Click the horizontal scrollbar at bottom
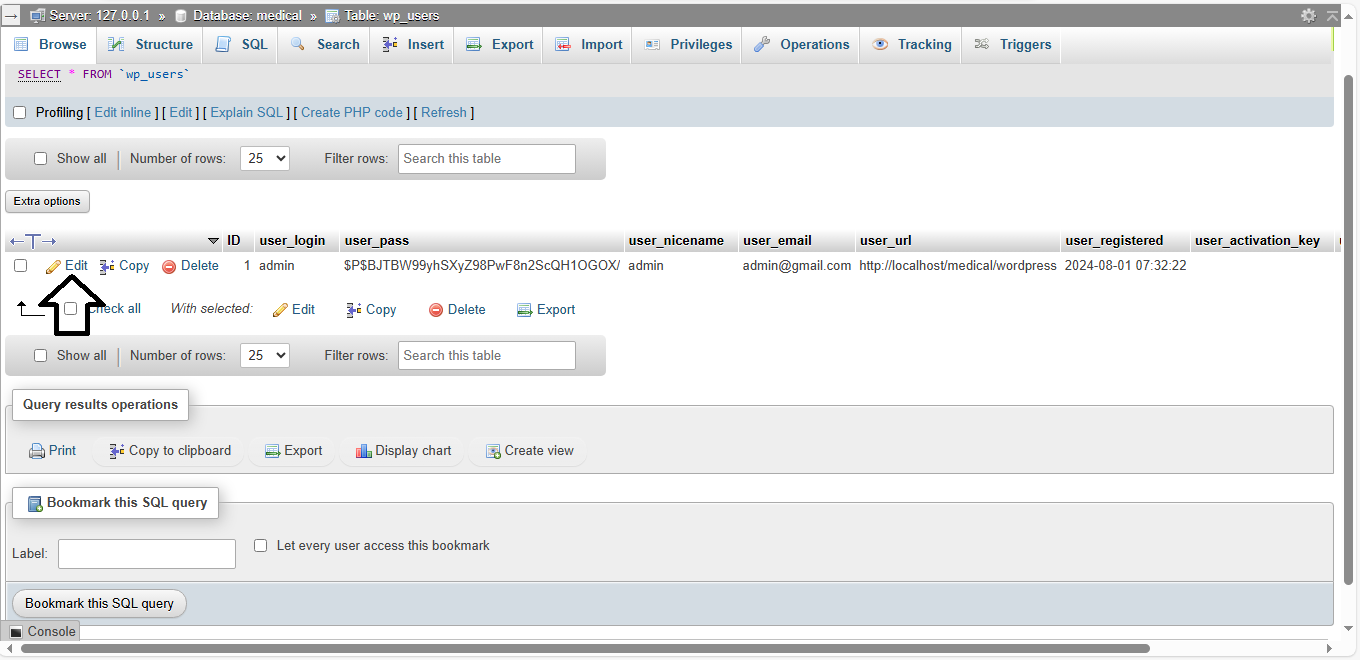Viewport: 1360px width, 660px height. (x=585, y=649)
